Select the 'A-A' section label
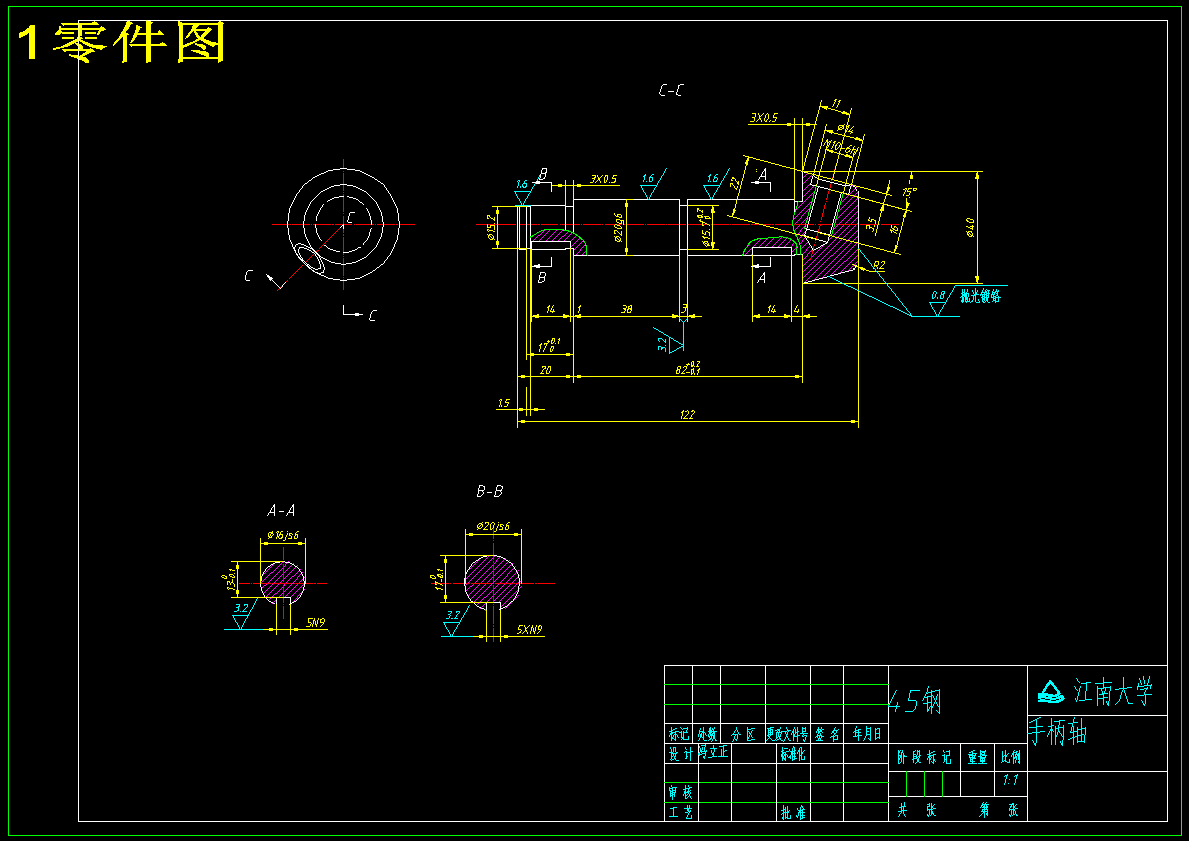 (281, 511)
